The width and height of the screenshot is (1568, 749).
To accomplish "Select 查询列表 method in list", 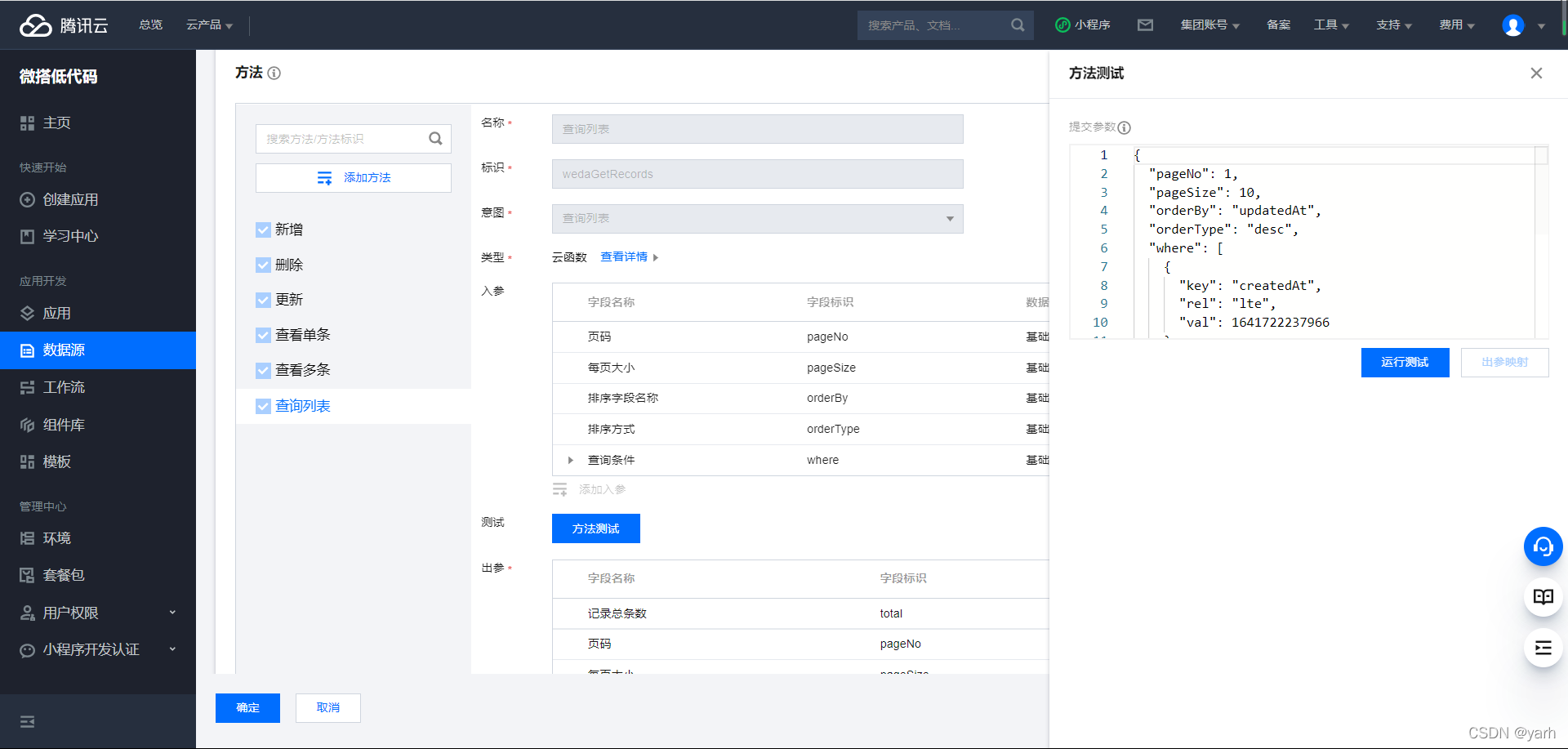I will click(x=303, y=407).
